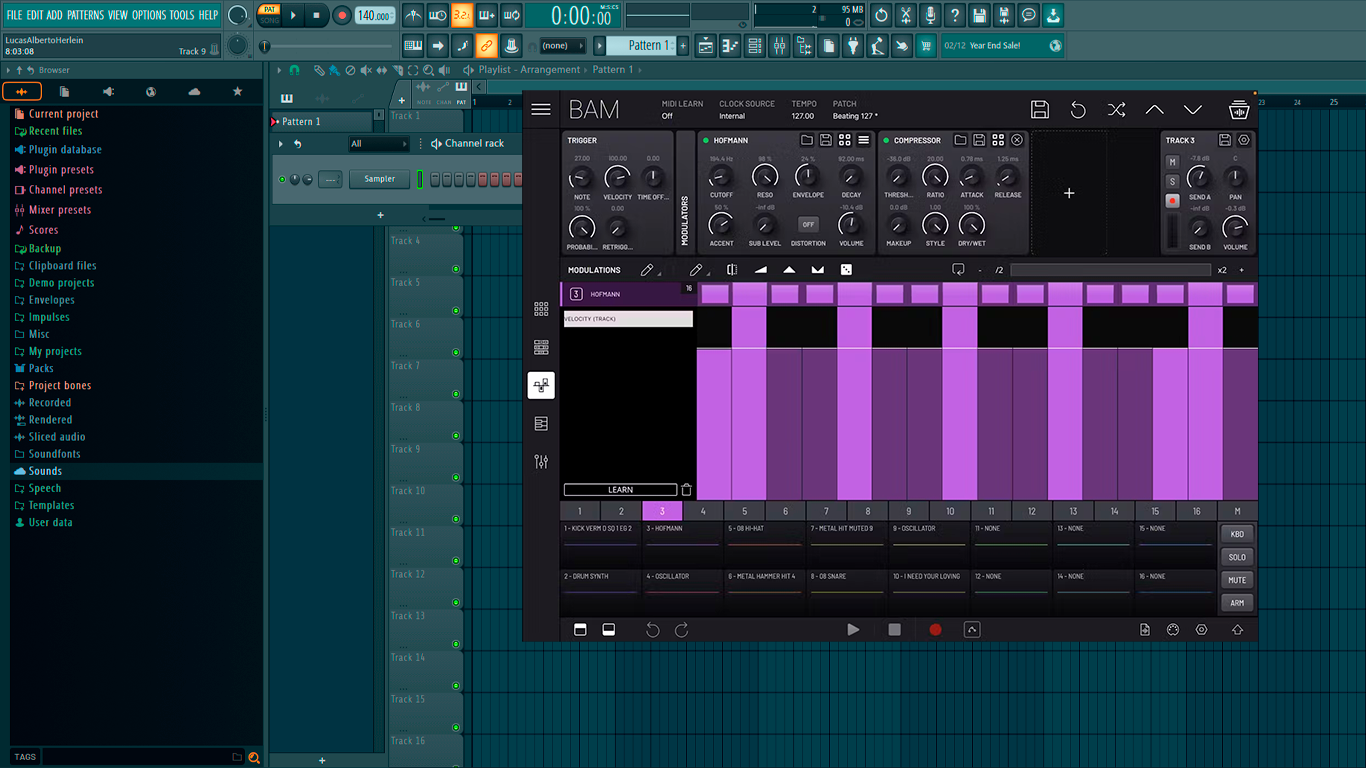Image resolution: width=1366 pixels, height=768 pixels.
Task: Add a module with the plus slot
Action: [x=1069, y=193]
